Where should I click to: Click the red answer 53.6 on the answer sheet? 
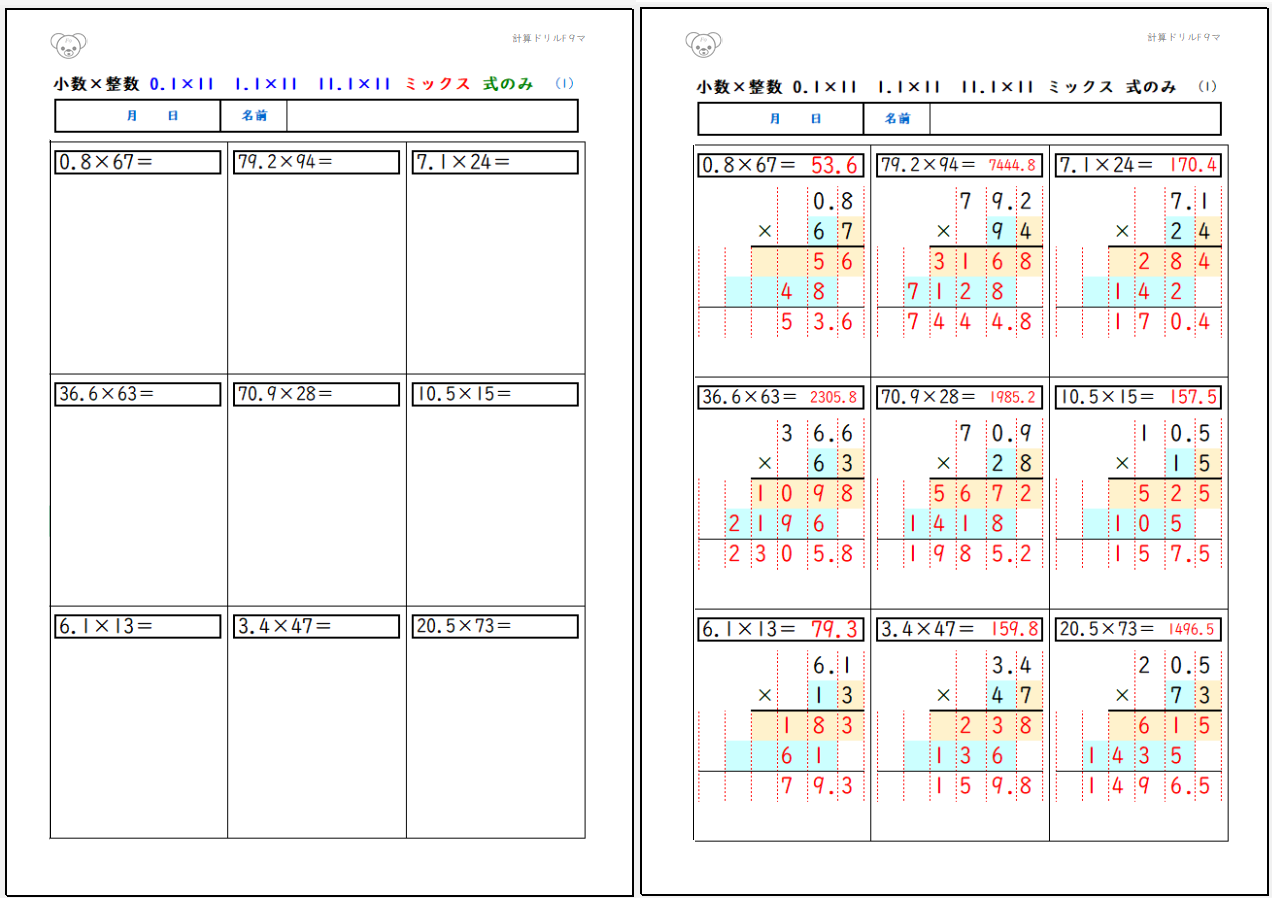(834, 165)
